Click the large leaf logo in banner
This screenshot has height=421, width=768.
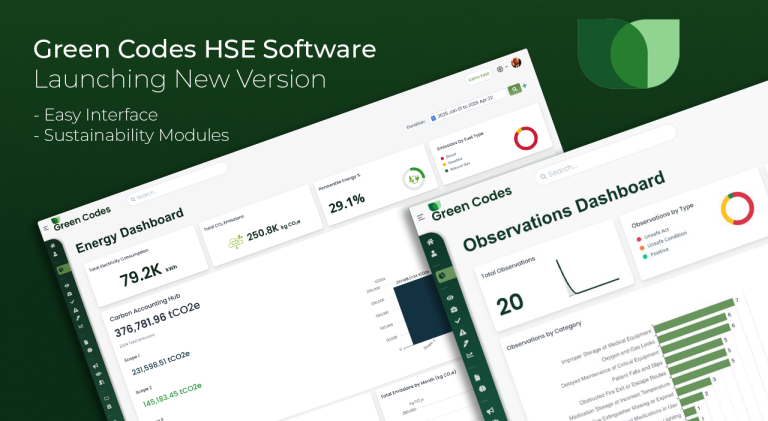click(628, 53)
